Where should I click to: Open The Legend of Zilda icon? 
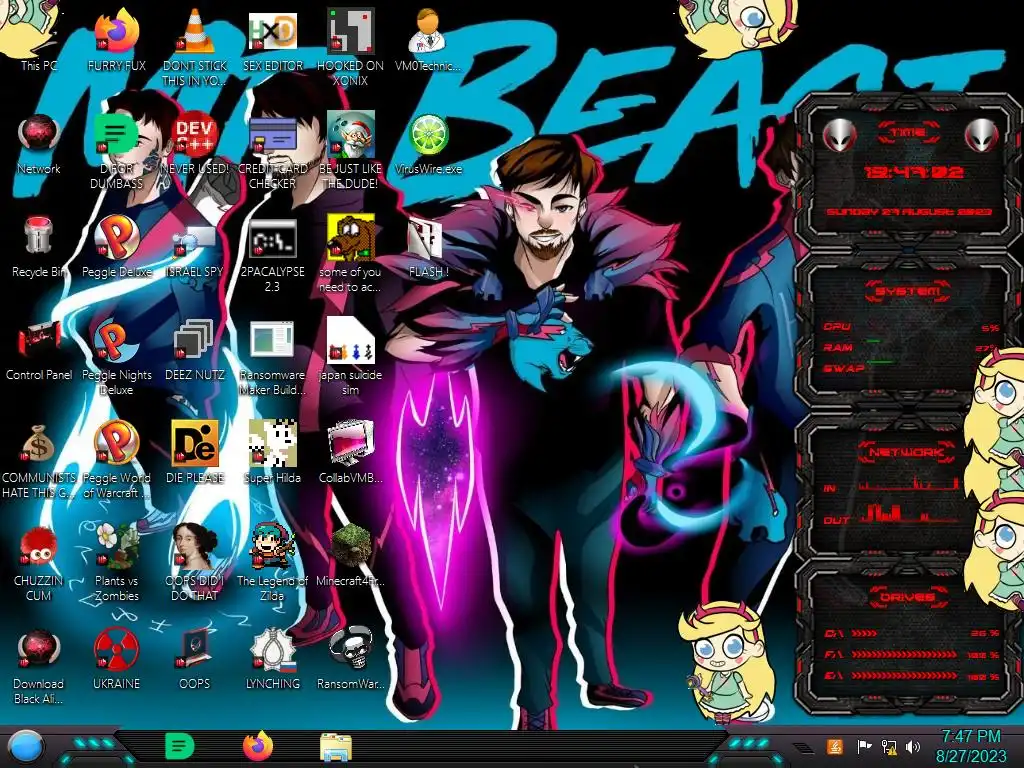pyautogui.click(x=272, y=562)
